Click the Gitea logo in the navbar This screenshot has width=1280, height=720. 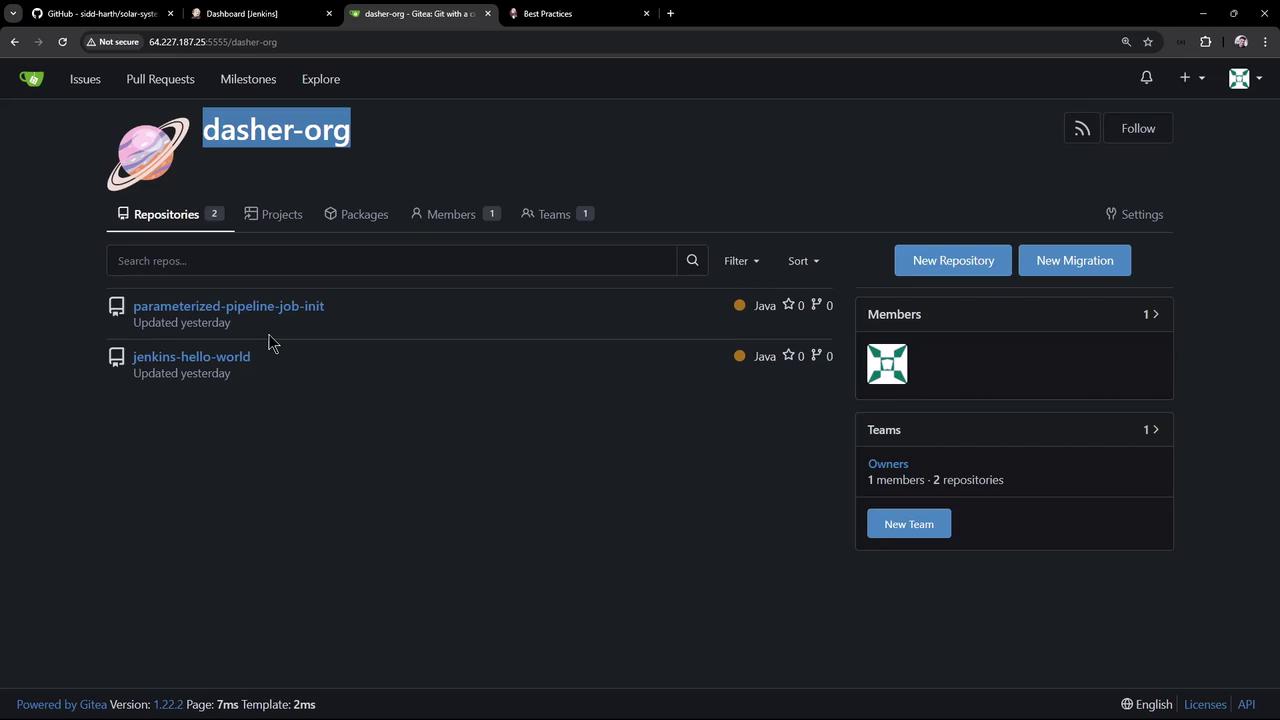tap(32, 78)
